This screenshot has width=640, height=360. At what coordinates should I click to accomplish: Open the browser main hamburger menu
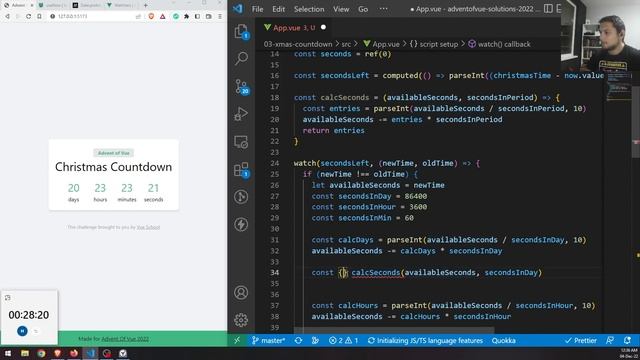pos(220,16)
